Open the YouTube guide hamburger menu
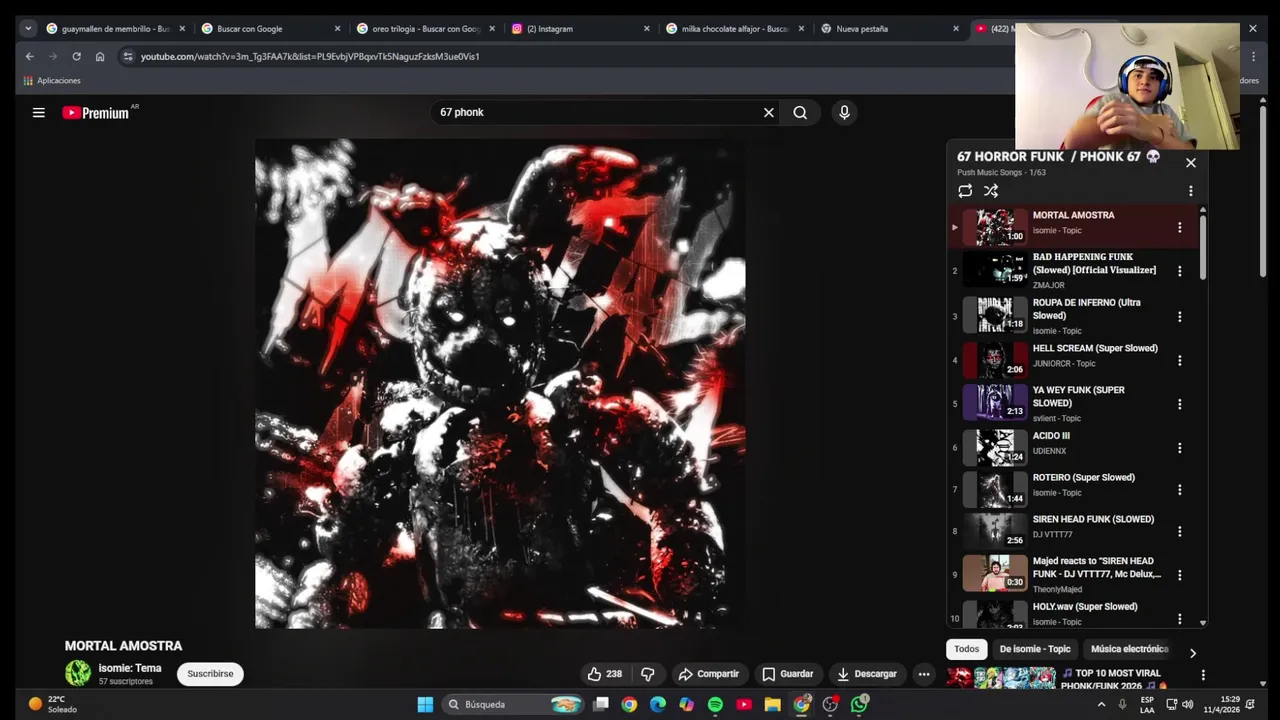The image size is (1280, 720). (38, 113)
